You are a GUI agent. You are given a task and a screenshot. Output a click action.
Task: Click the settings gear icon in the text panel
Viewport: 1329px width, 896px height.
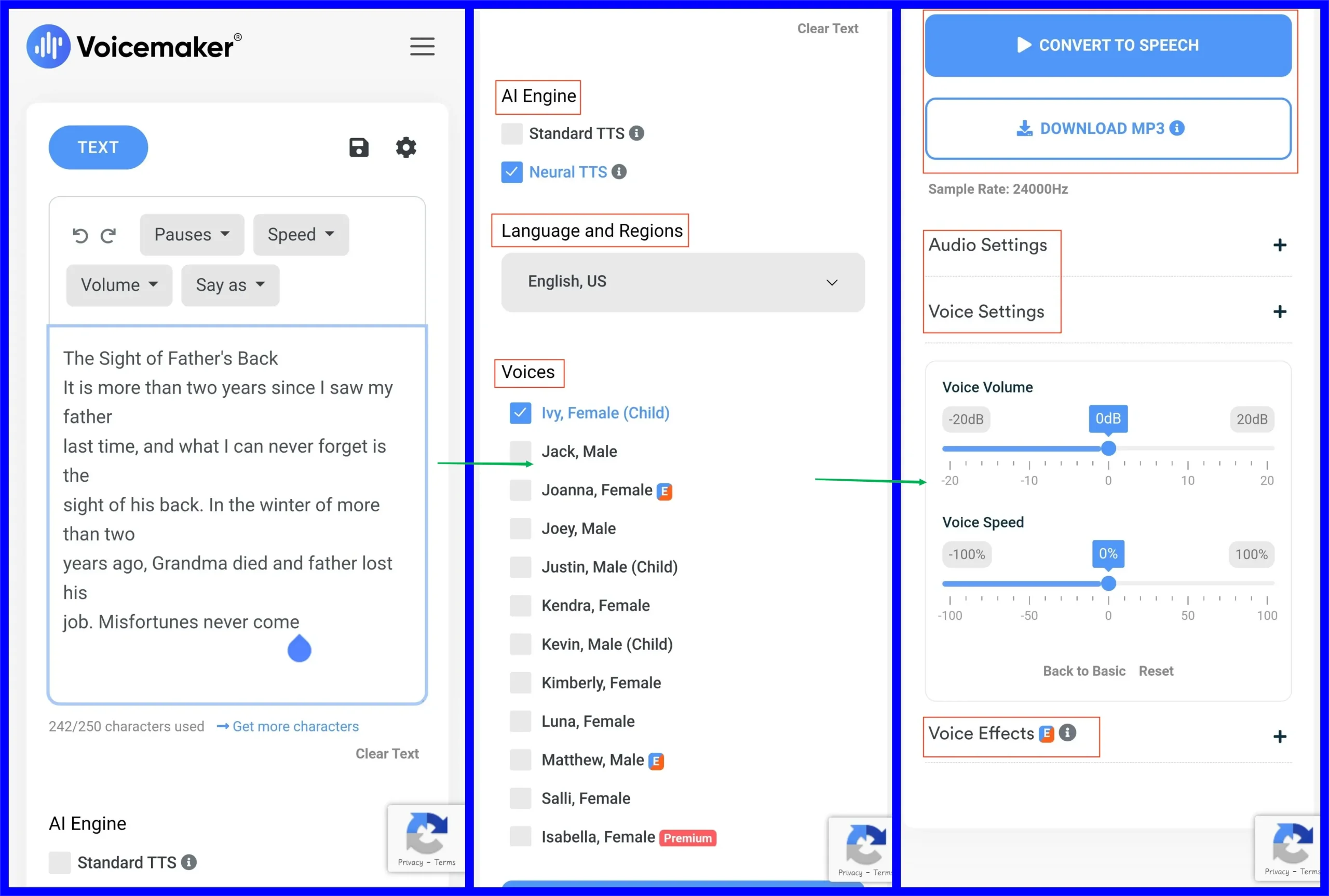click(x=406, y=148)
